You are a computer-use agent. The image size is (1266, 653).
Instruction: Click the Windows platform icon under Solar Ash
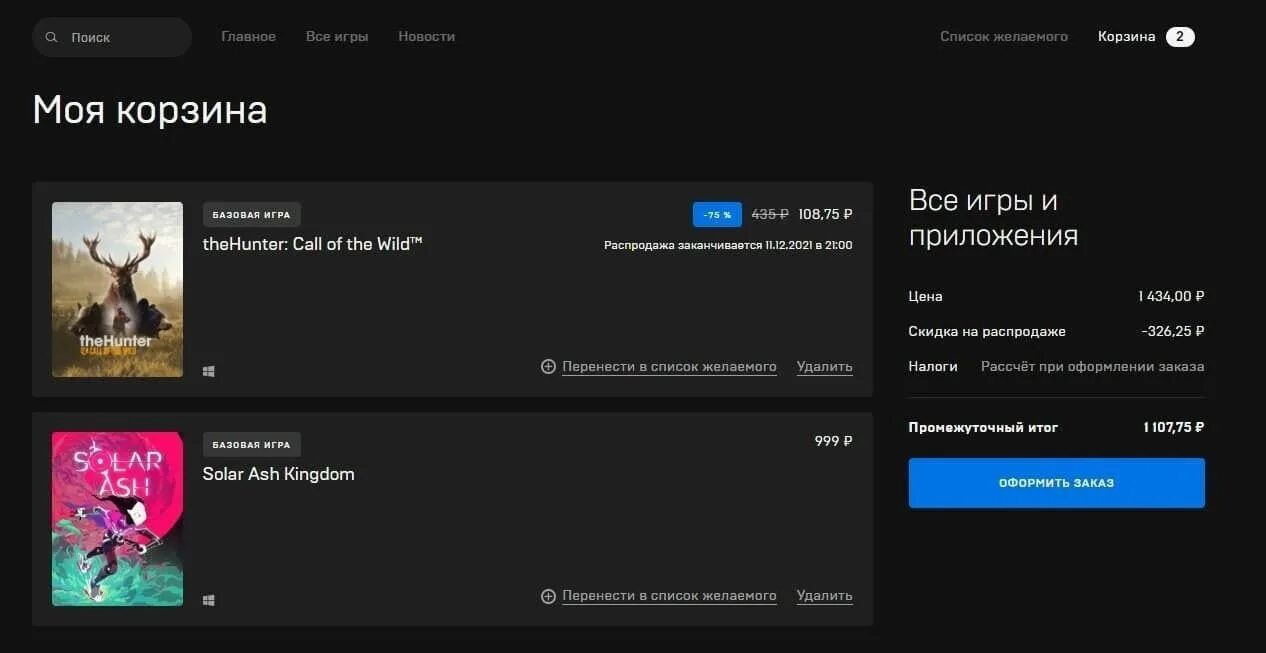point(209,600)
